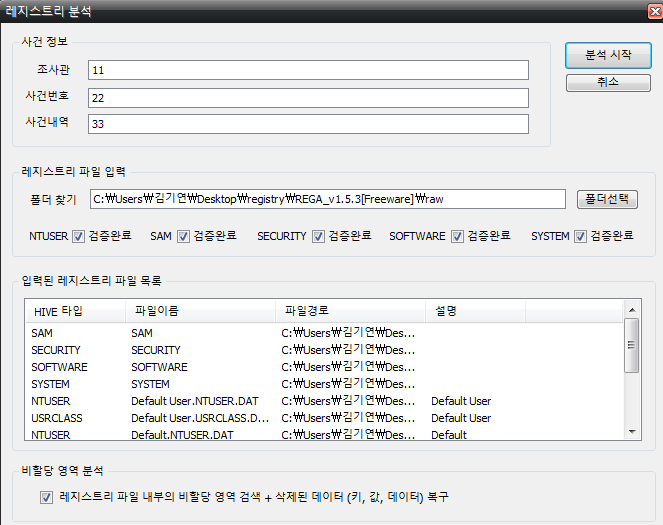
Task: Sort by the 설명 column header
Action: (475, 312)
